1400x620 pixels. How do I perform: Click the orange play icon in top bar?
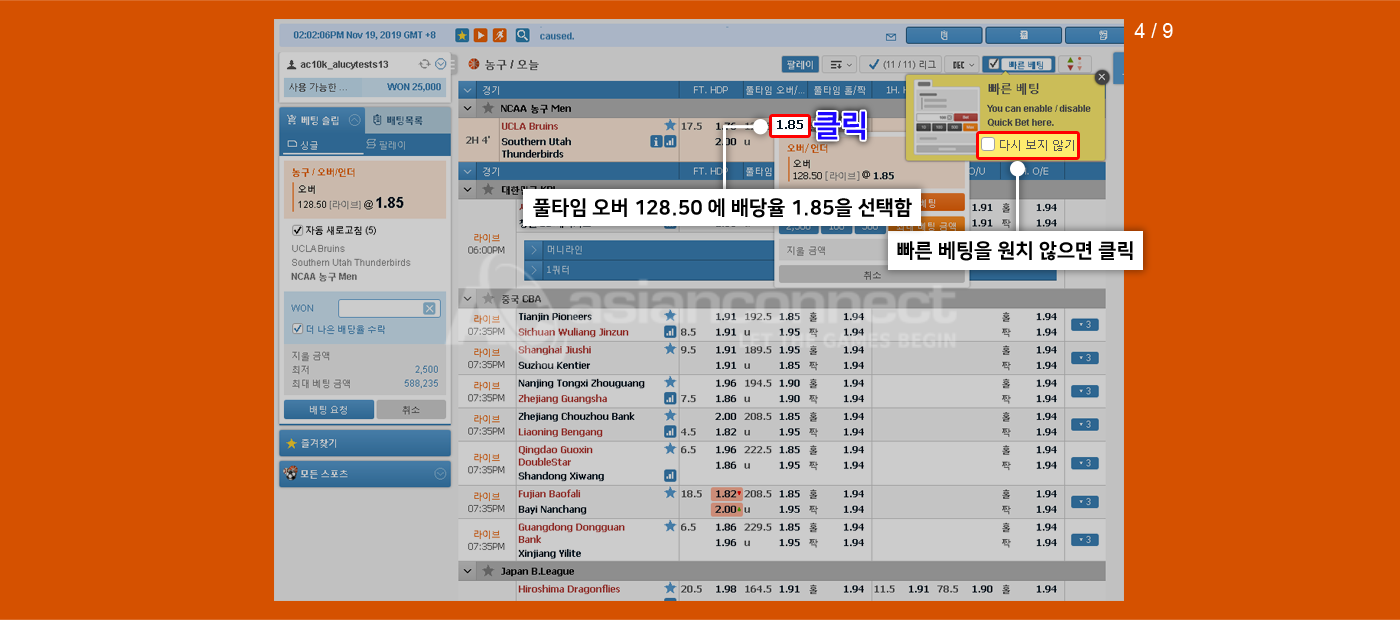[481, 35]
